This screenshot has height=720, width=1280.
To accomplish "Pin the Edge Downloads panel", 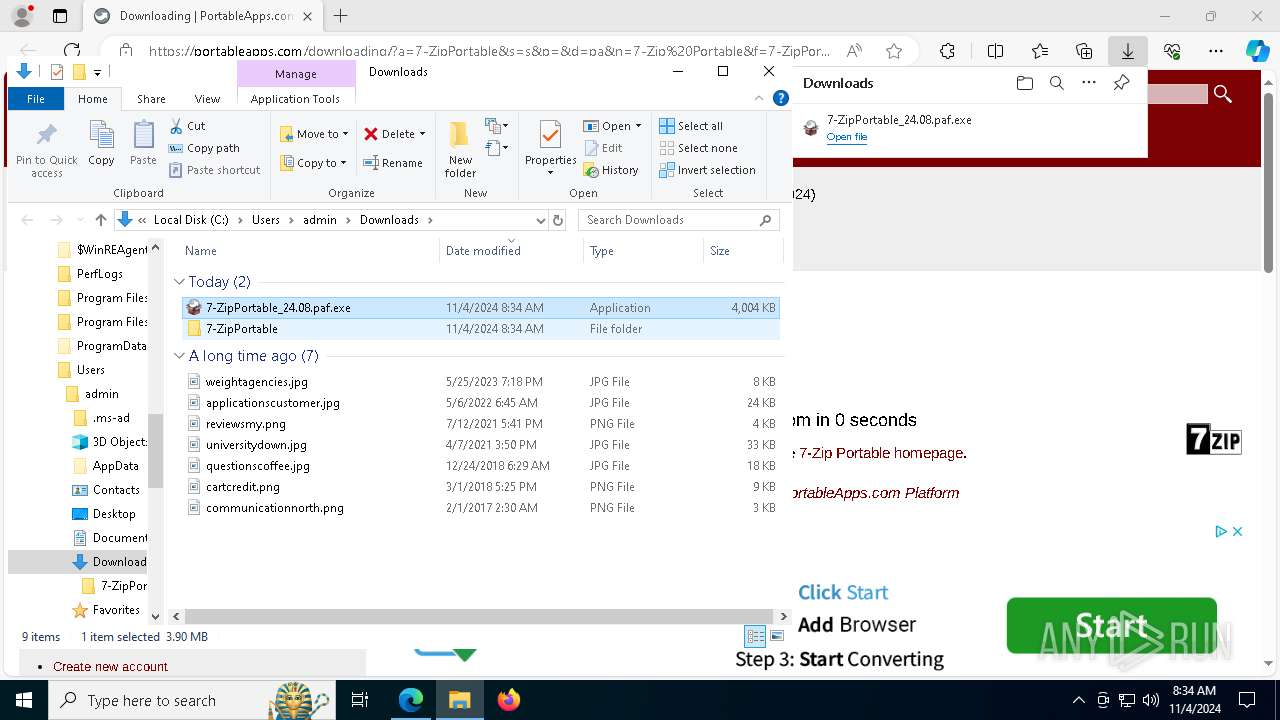I will 1122,83.
